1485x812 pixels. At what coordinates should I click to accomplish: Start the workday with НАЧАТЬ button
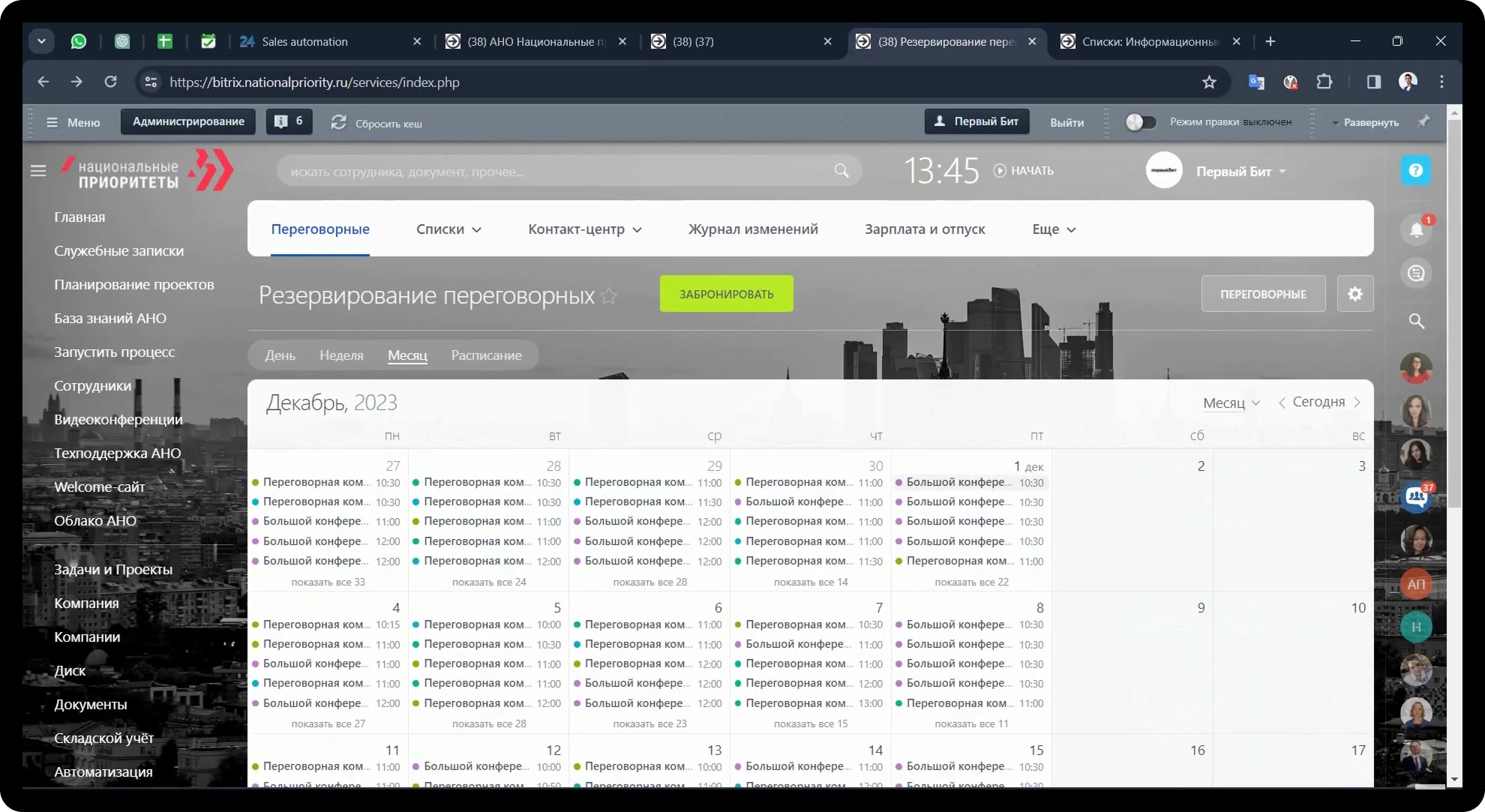(1024, 171)
